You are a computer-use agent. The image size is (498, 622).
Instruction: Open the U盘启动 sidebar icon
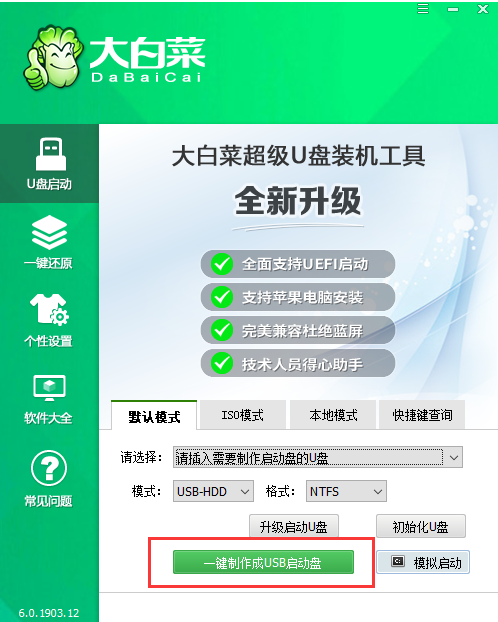[50, 154]
